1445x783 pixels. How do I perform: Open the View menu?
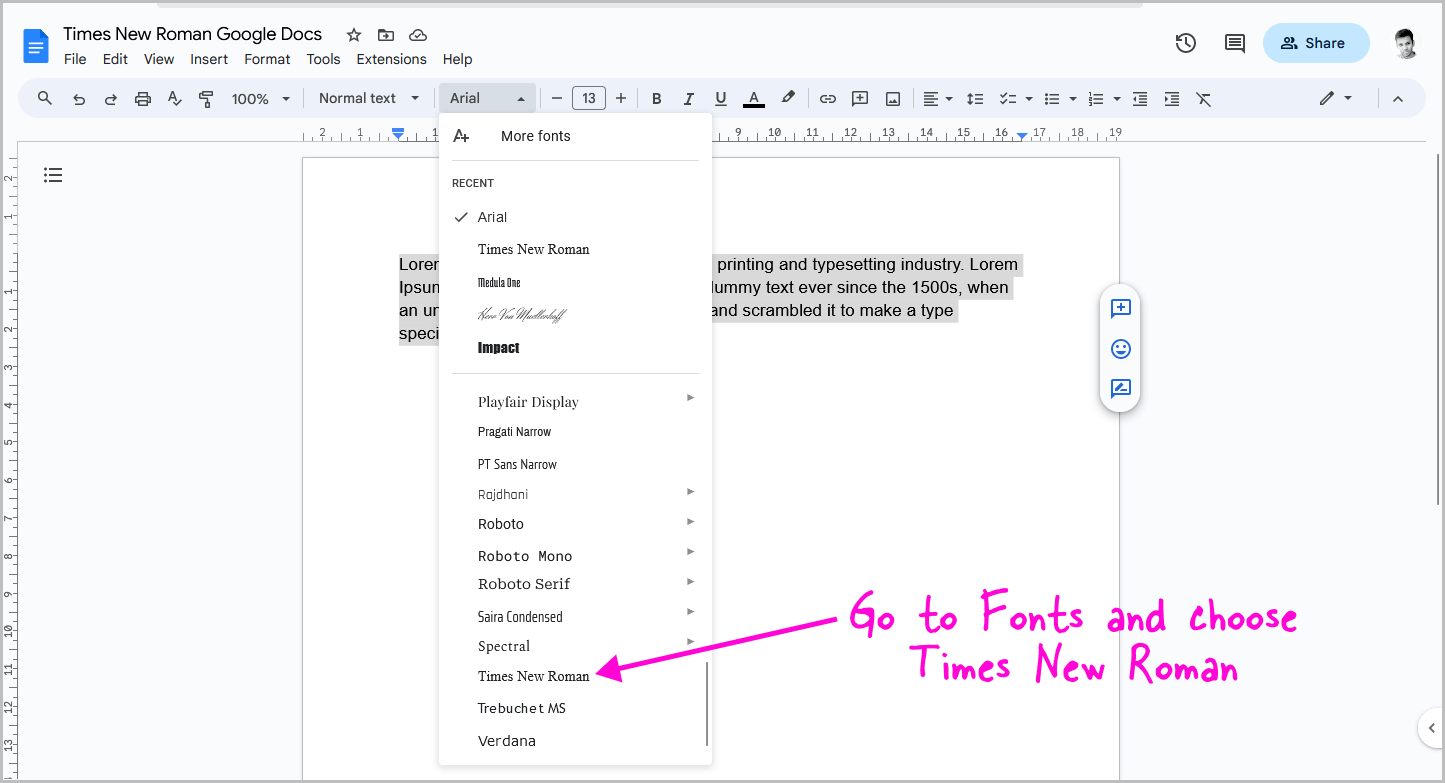point(159,59)
